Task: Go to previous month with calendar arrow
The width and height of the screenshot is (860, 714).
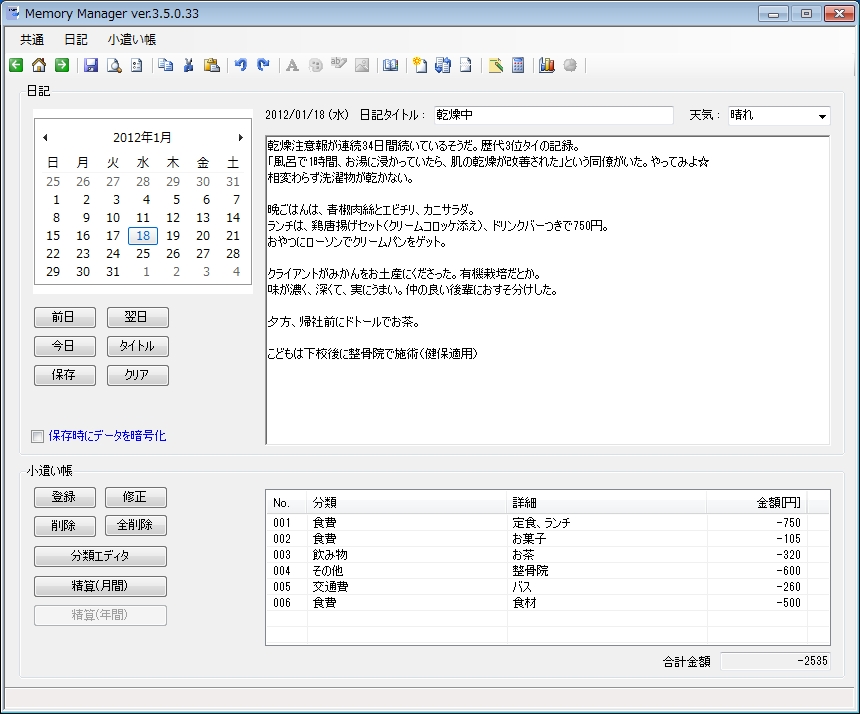Action: (44, 138)
